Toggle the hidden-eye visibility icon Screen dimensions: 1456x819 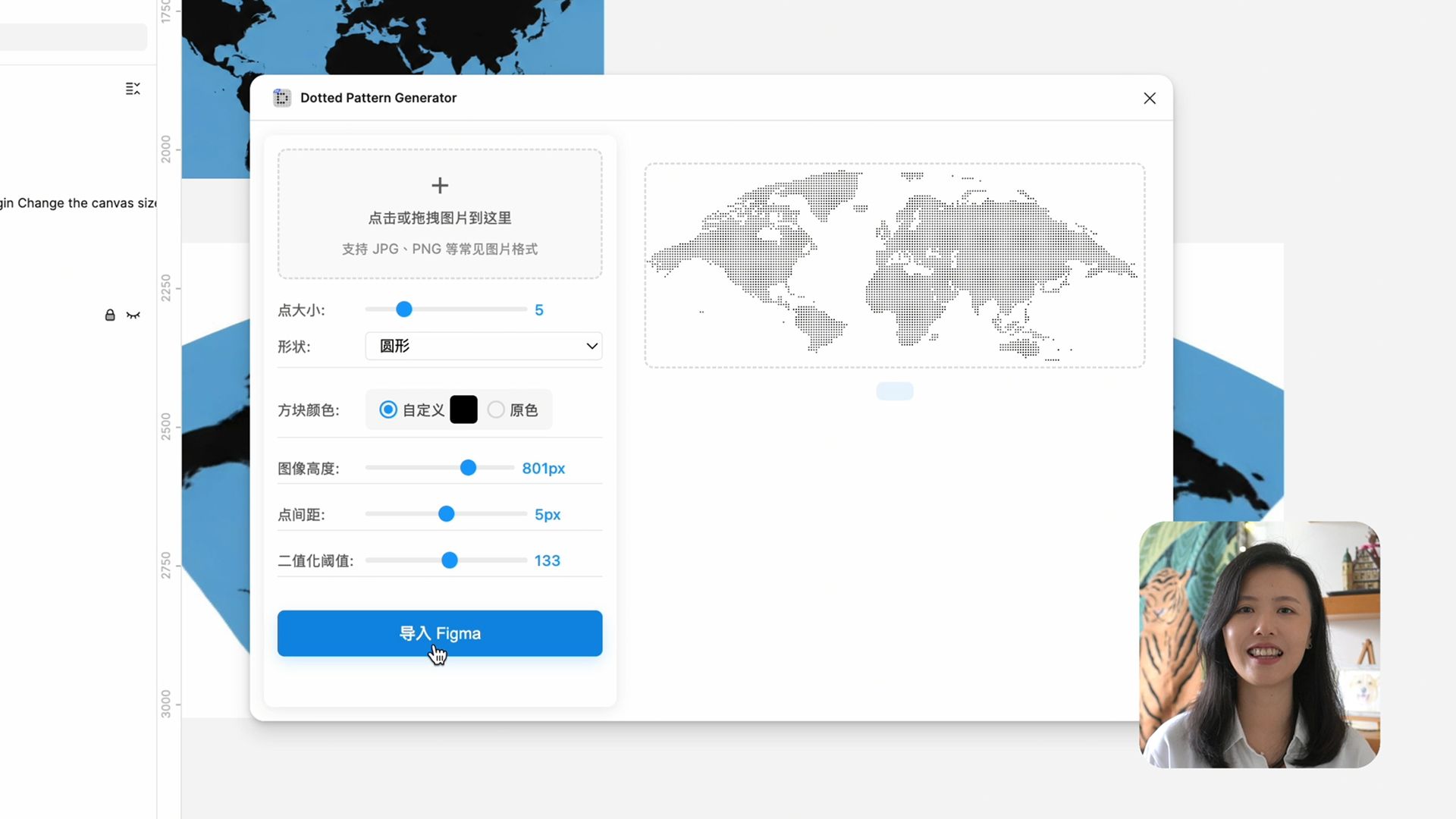[x=133, y=315]
